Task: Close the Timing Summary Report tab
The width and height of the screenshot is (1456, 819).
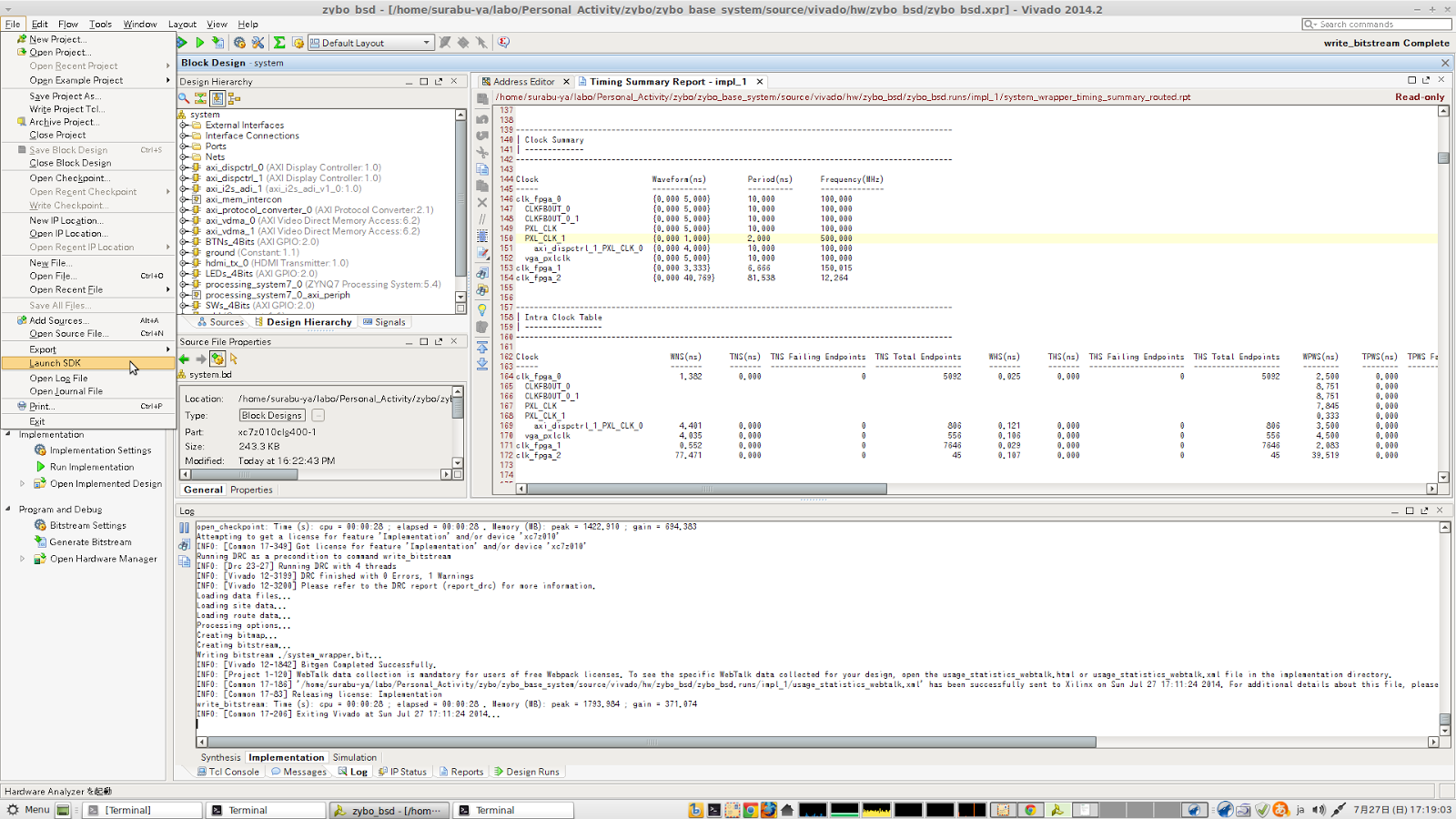Action: [760, 82]
